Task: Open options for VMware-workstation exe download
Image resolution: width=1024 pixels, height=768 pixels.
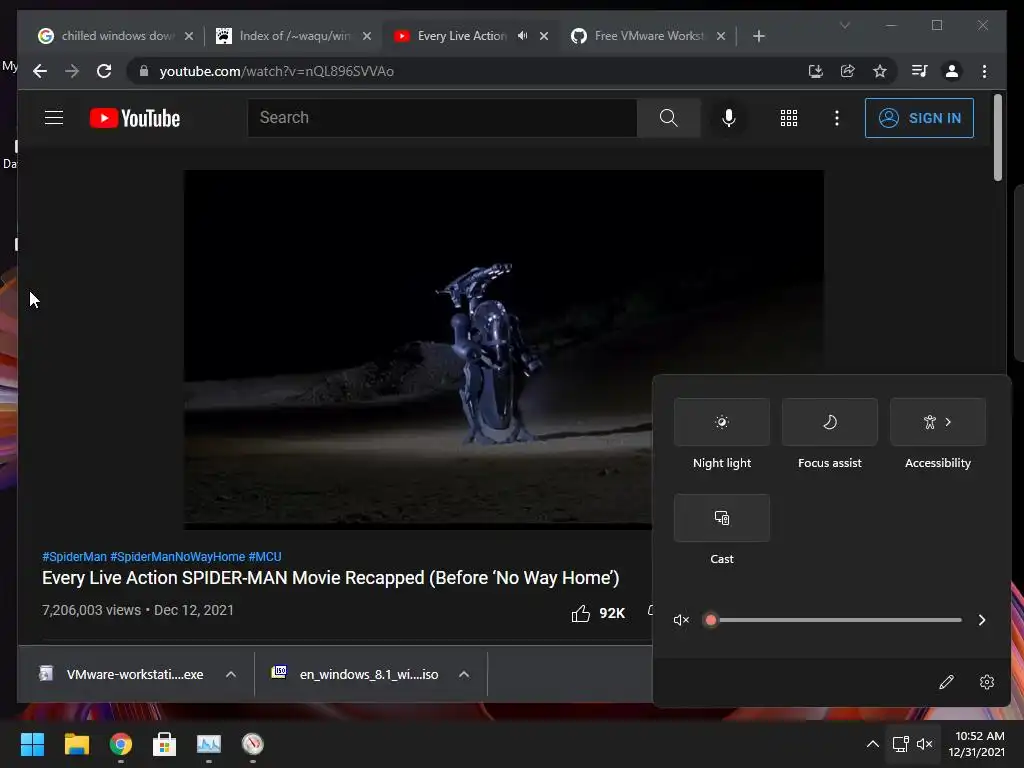Action: [x=231, y=674]
